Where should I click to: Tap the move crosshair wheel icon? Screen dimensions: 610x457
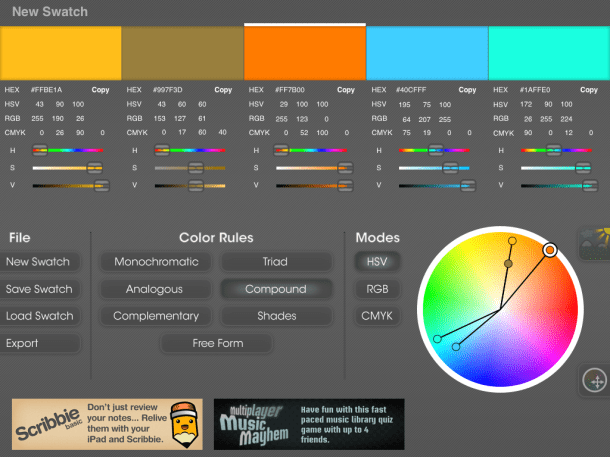tap(594, 380)
